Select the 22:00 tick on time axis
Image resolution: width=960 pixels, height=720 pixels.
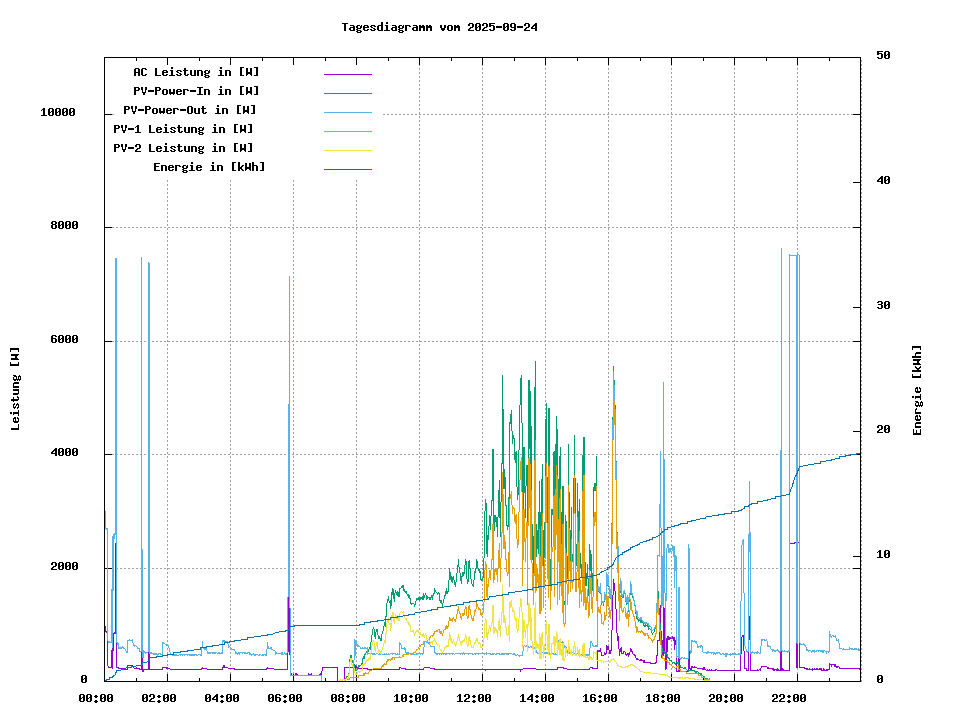(789, 698)
